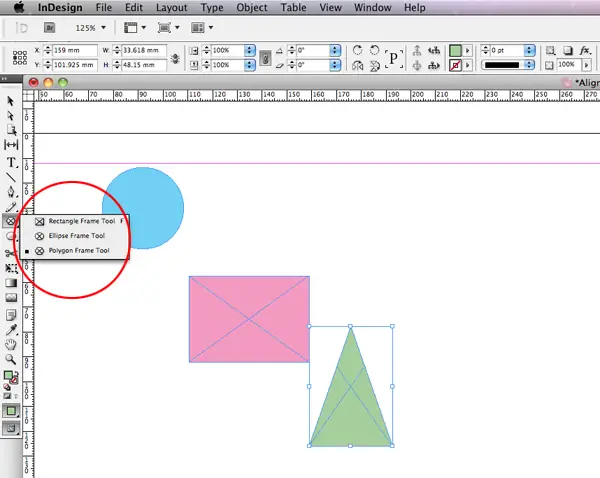Select the Gradient Swatch tool
600x478 pixels.
click(11, 283)
